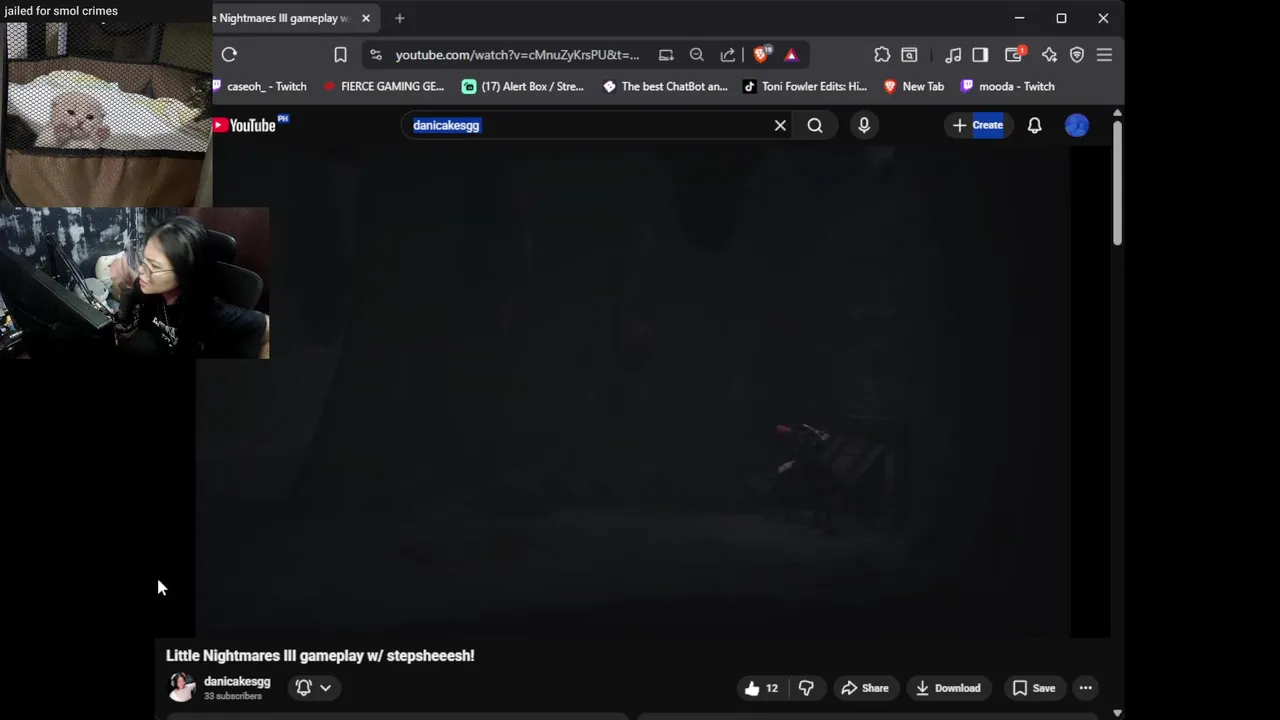Open the YouTube account avatar menu
1280x720 pixels.
1077,125
